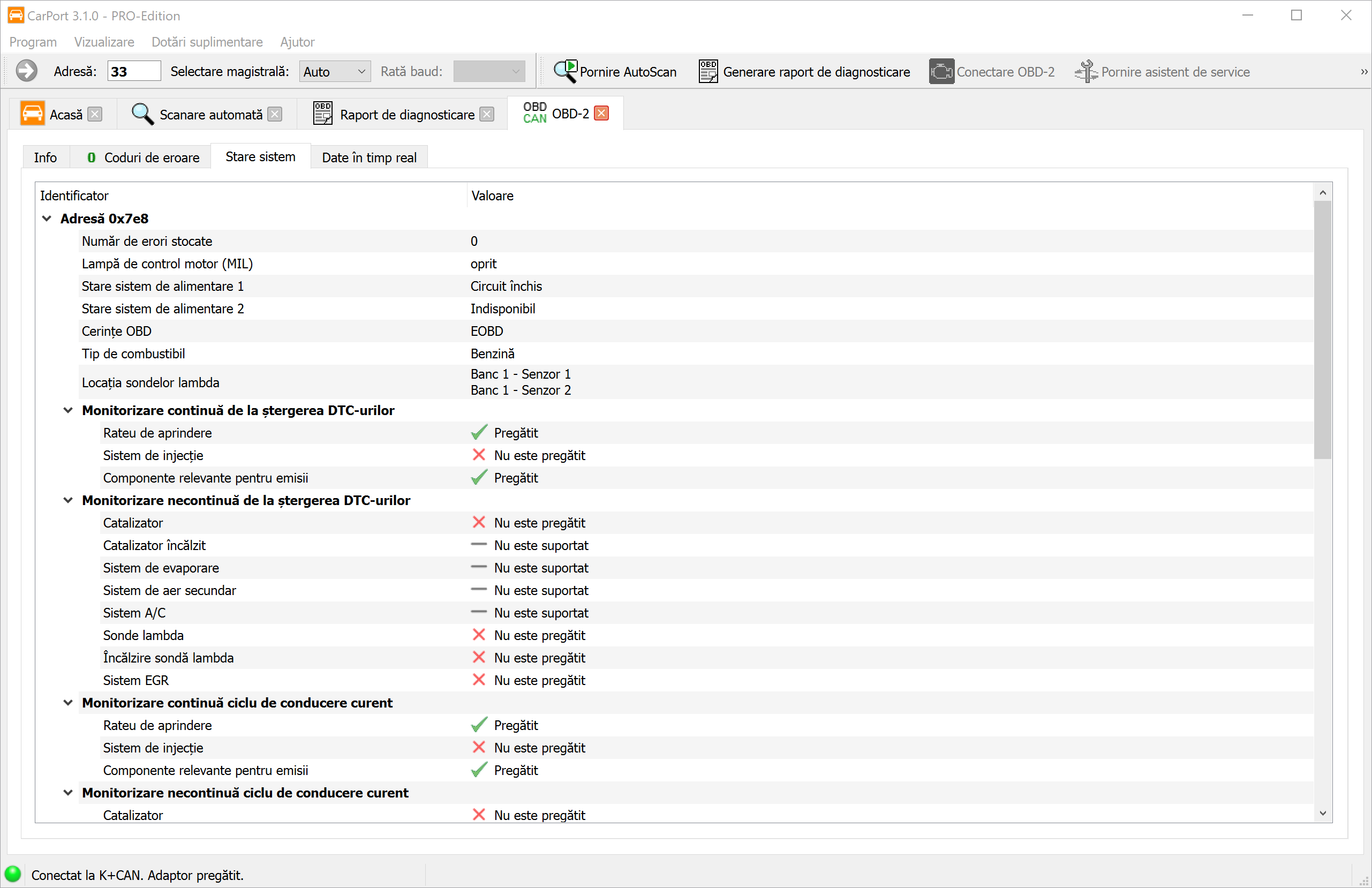This screenshot has height=888, width=1372.
Task: Click the Adresă input field
Action: tap(134, 72)
